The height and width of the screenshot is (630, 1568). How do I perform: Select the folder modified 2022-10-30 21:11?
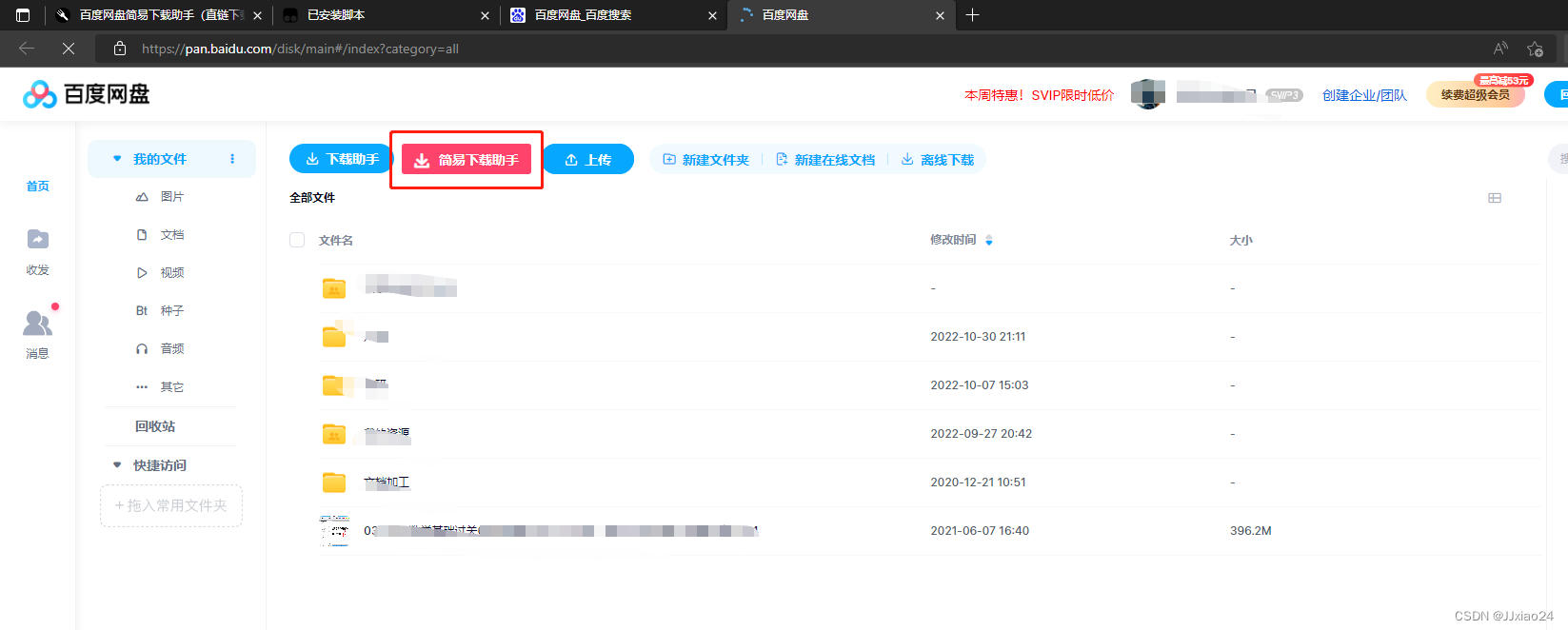pos(334,336)
